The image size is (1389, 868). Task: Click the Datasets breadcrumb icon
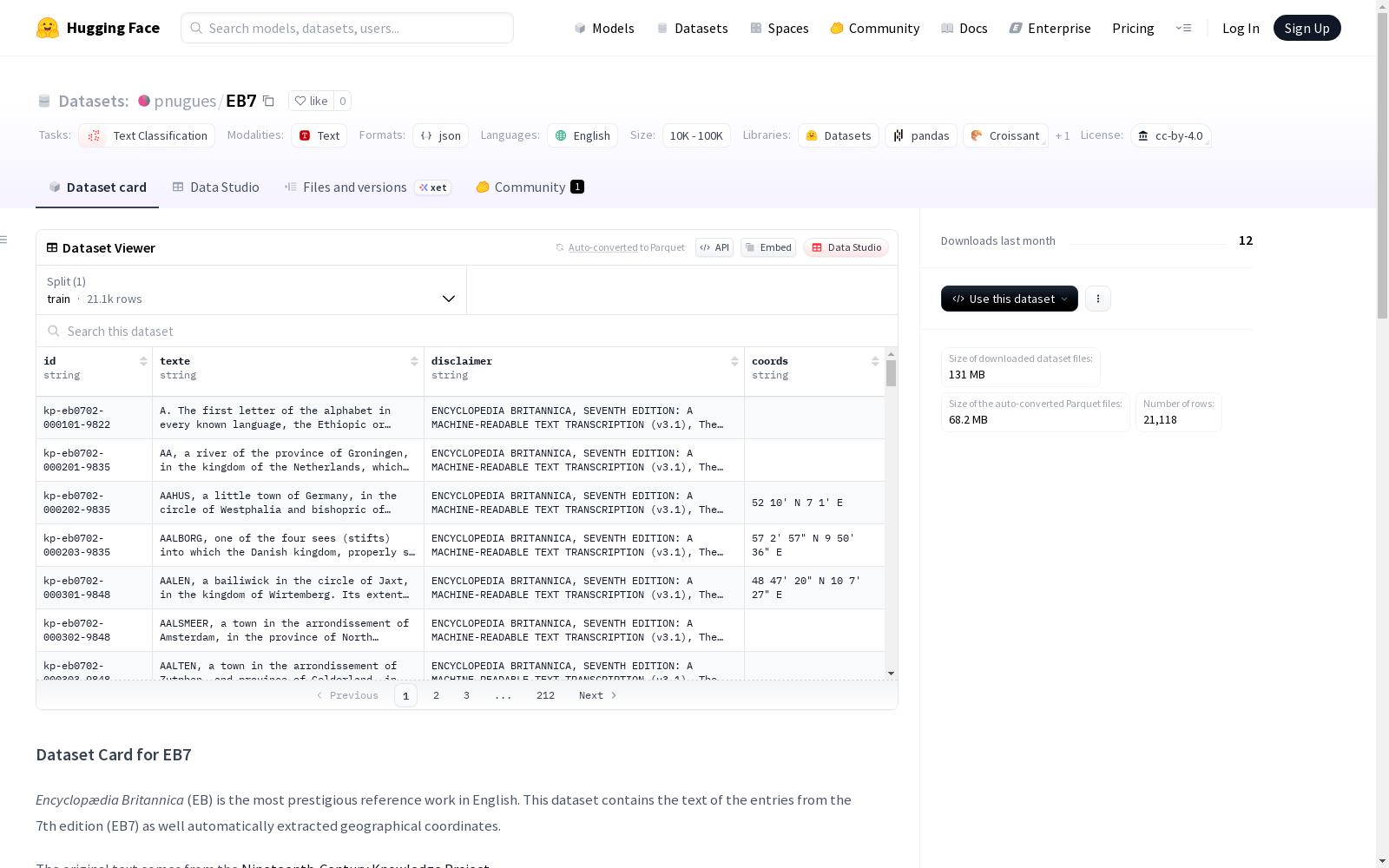coord(44,101)
